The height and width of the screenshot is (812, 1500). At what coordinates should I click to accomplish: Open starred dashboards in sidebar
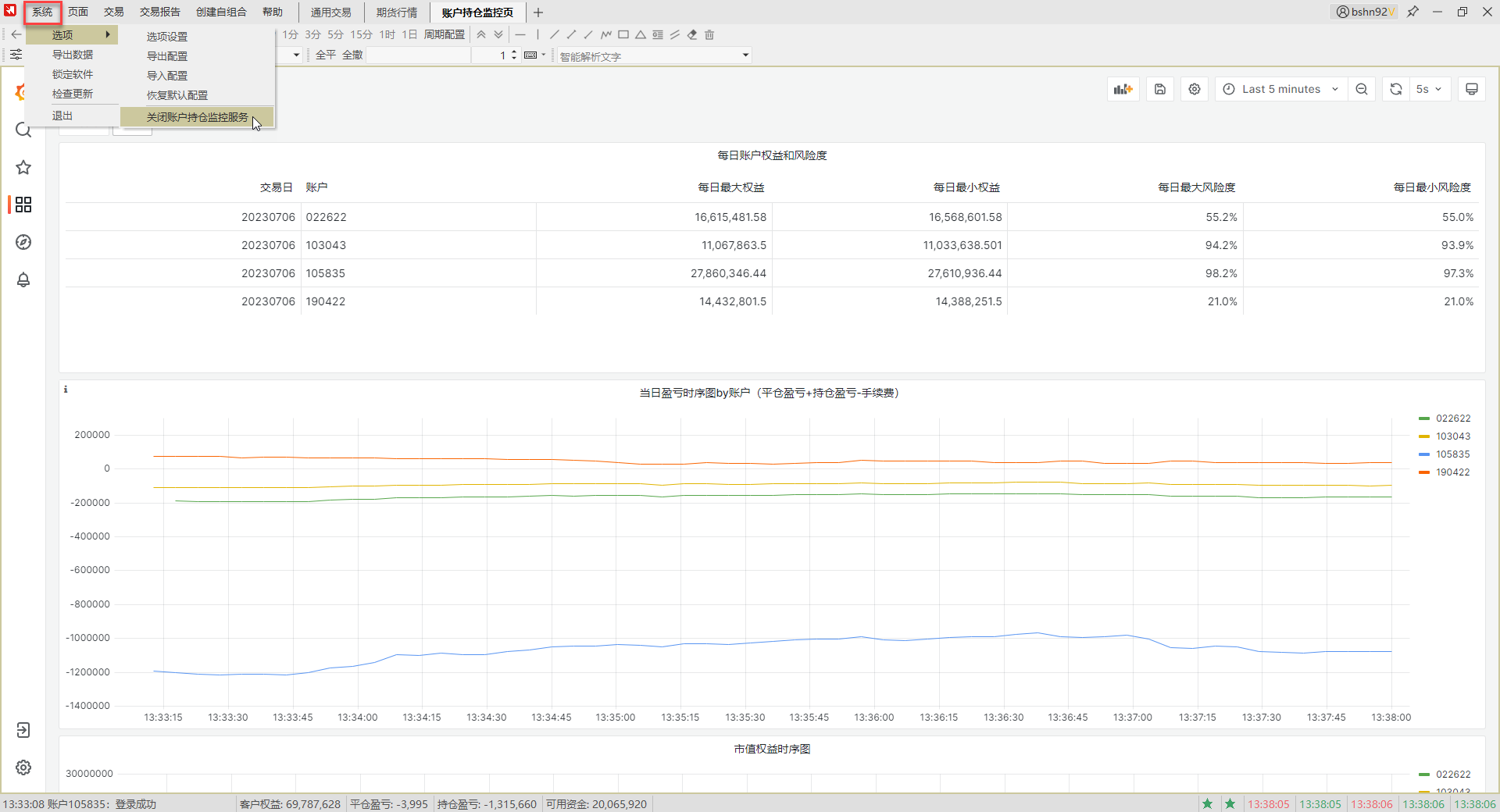23,167
